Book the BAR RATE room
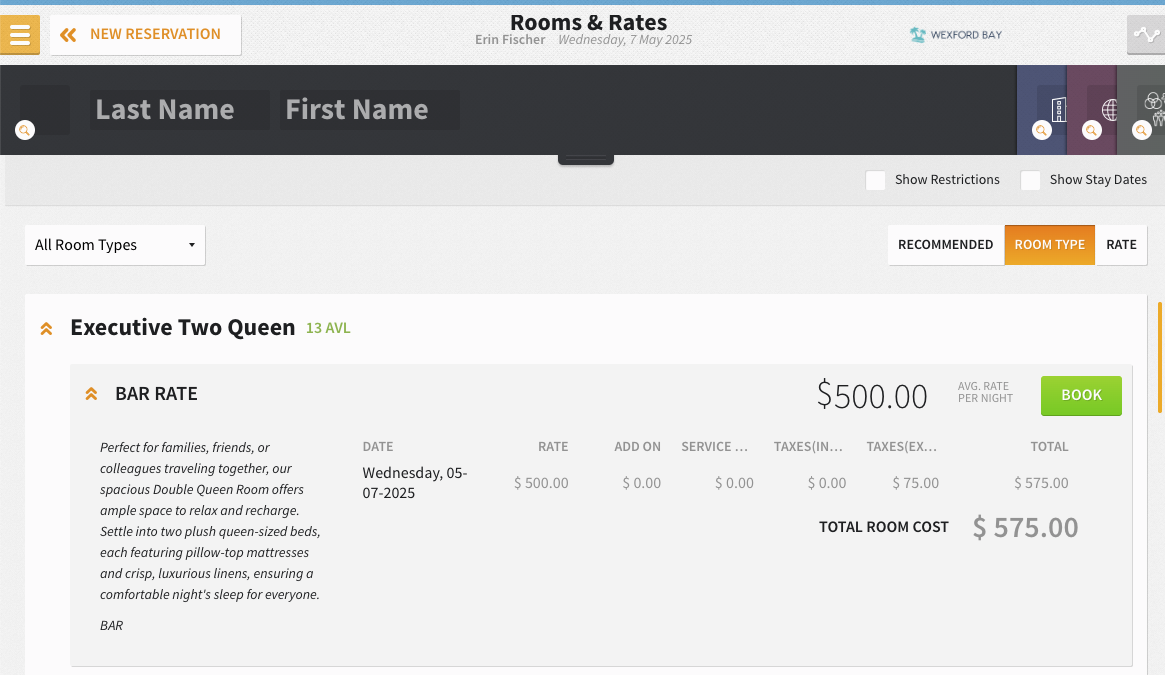1165x675 pixels. [1081, 395]
